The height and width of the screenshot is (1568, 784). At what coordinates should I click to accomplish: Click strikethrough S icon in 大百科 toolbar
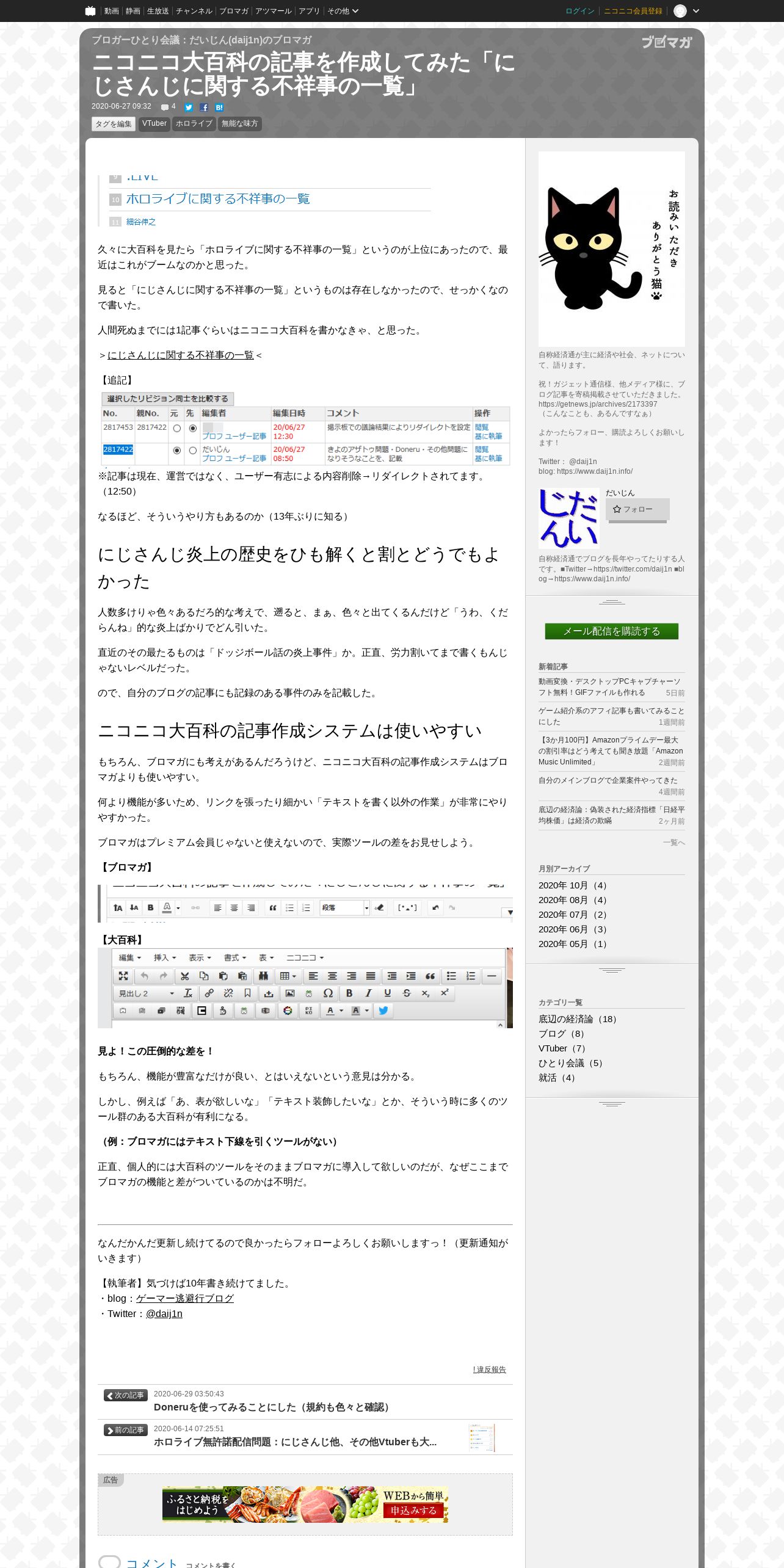[407, 993]
